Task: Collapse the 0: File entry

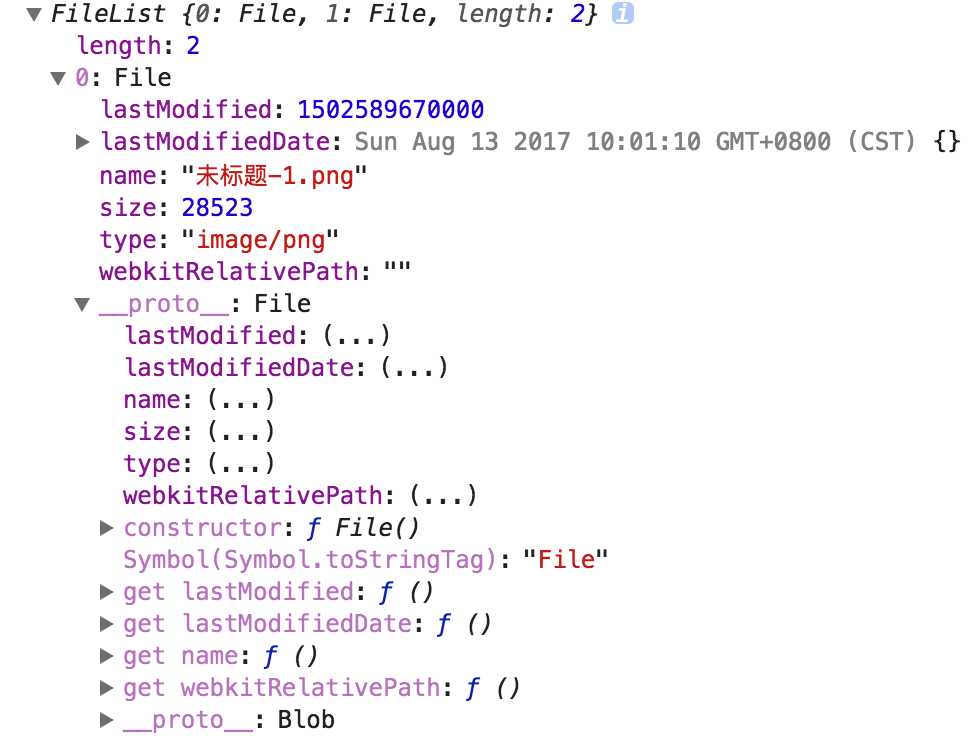Action: pyautogui.click(x=59, y=78)
